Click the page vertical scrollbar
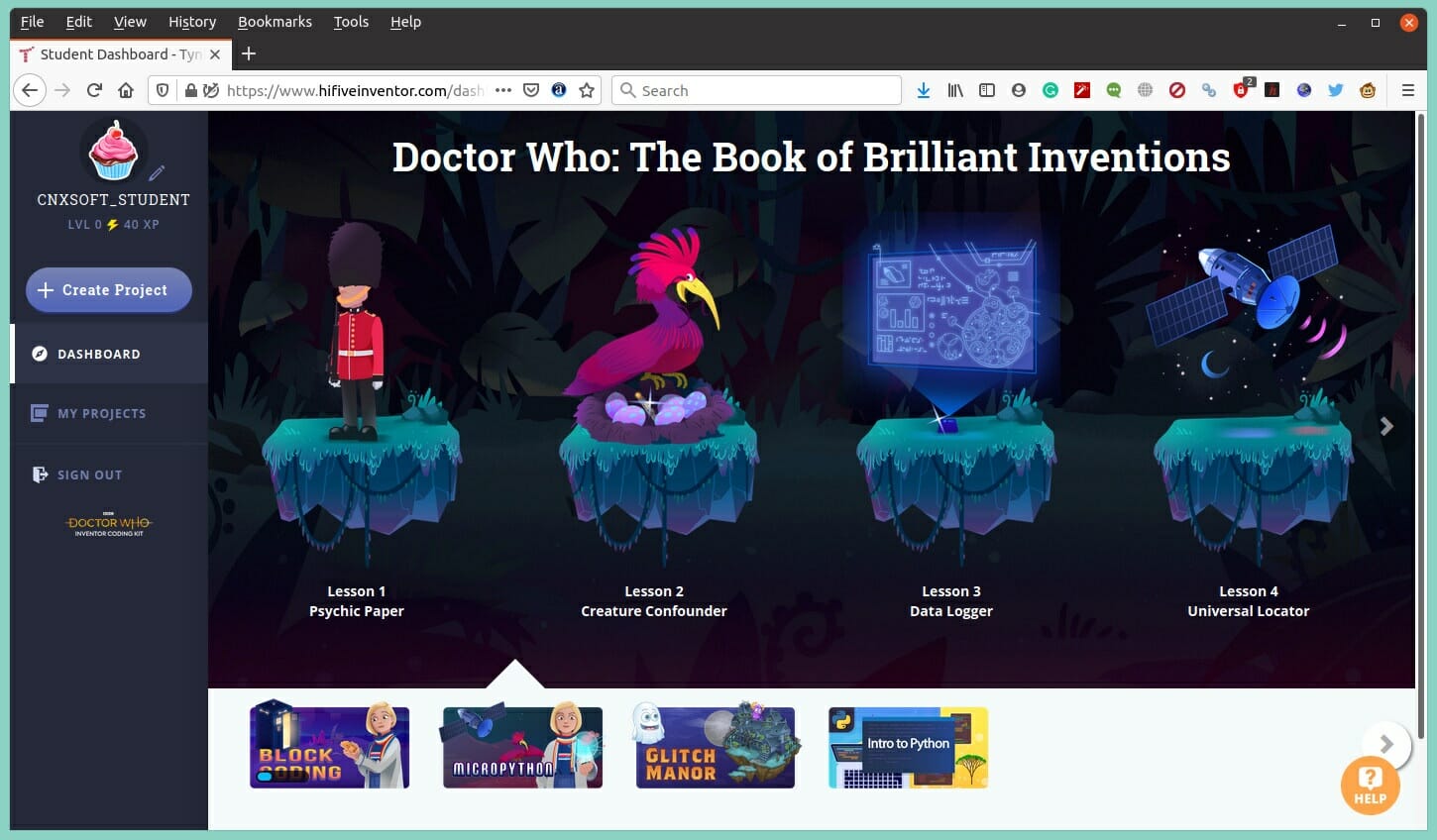This screenshot has width=1437, height=840. (x=1421, y=426)
